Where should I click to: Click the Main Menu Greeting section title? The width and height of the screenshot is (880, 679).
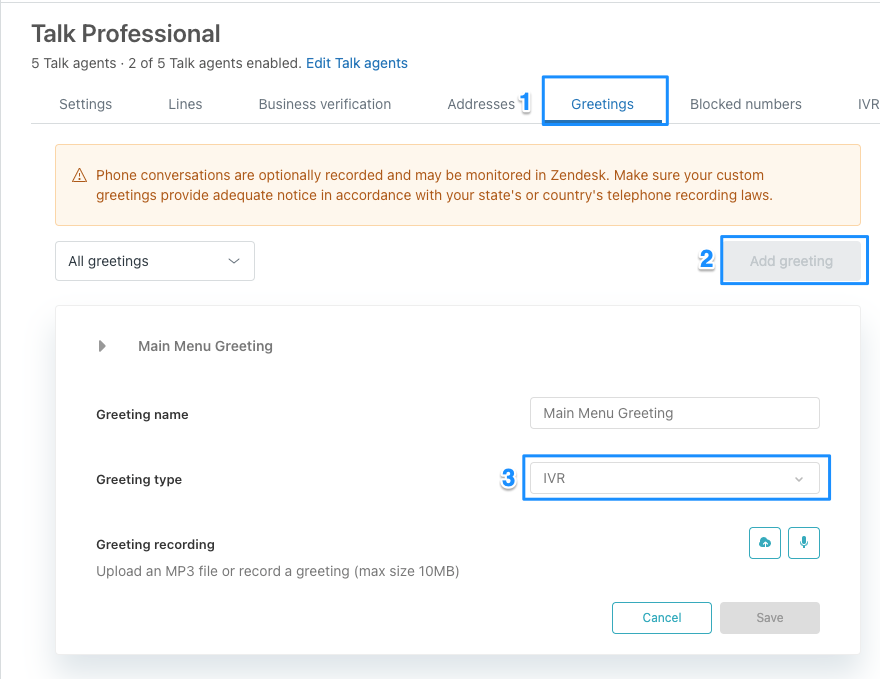click(205, 346)
